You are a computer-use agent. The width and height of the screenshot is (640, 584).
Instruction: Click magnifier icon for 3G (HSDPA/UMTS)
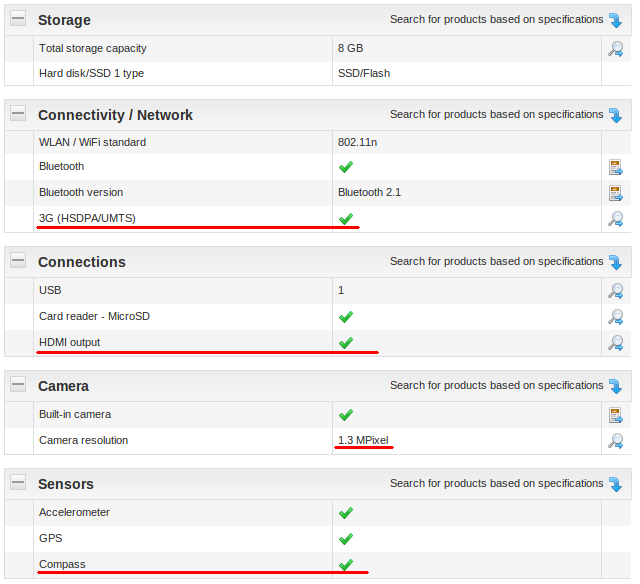pyautogui.click(x=616, y=219)
